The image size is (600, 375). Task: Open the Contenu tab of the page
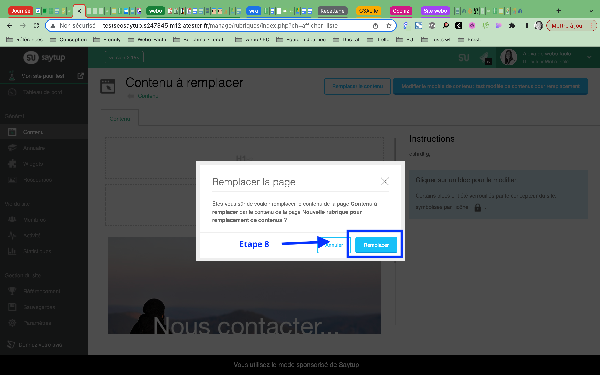coord(120,119)
